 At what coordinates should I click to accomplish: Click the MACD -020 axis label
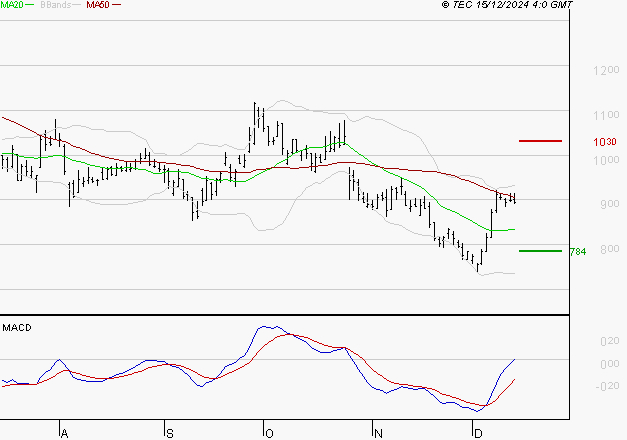point(607,386)
